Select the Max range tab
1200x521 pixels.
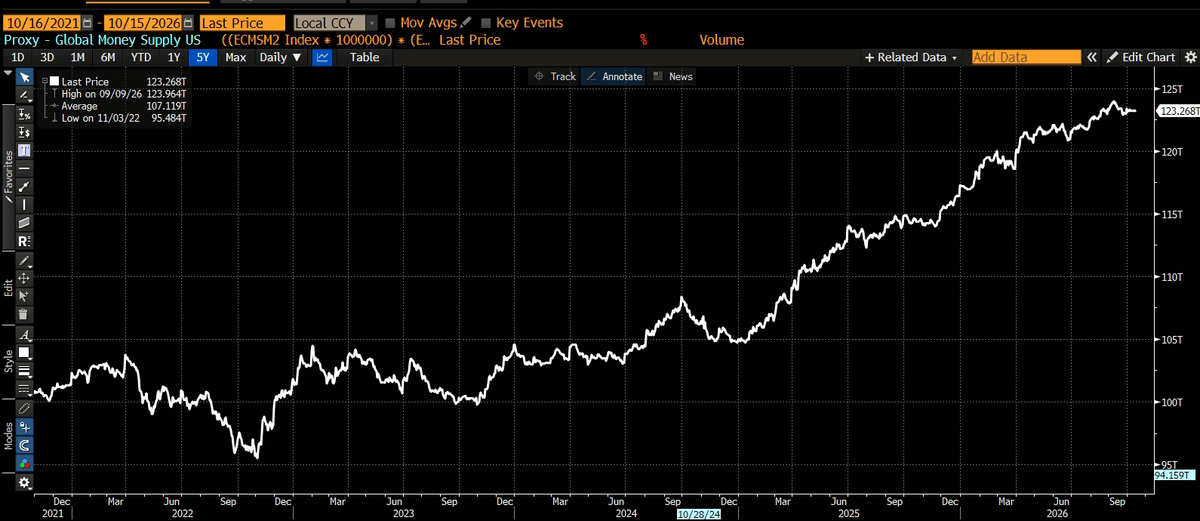click(236, 57)
